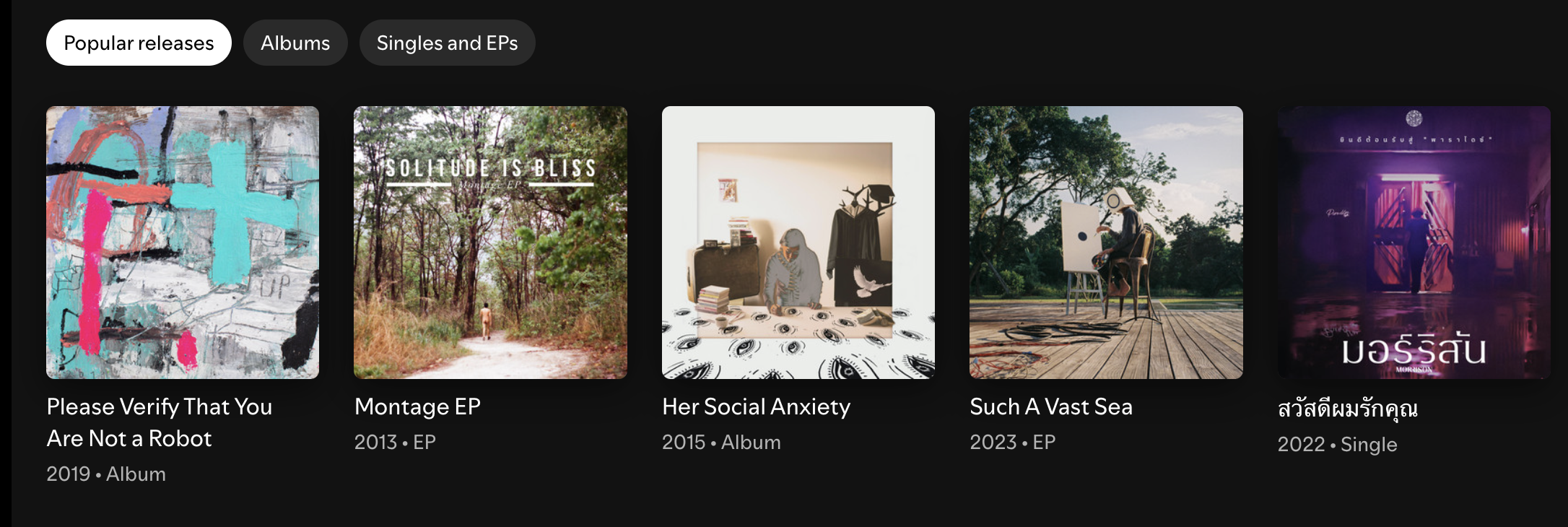Click the 2013 • EP label
Viewport: 1568px width, 527px height.
395,442
